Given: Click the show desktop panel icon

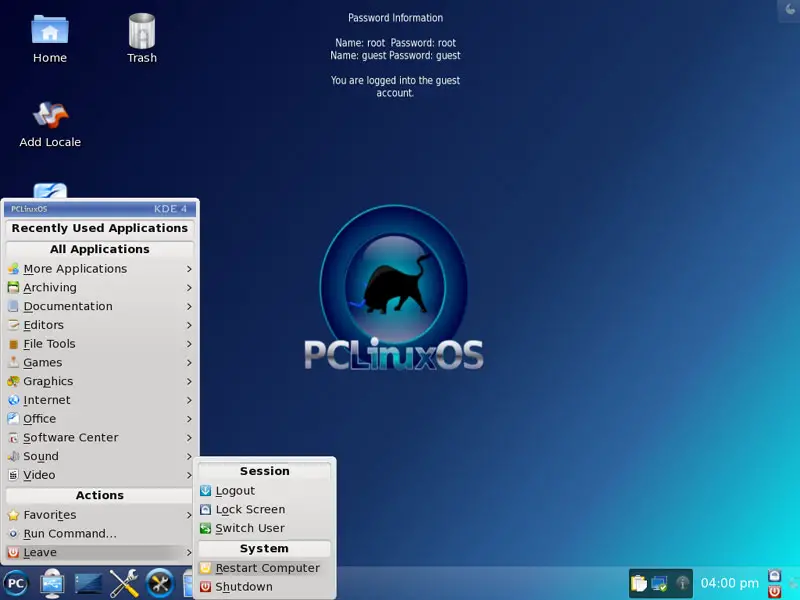Looking at the screenshot, I should click(x=88, y=583).
